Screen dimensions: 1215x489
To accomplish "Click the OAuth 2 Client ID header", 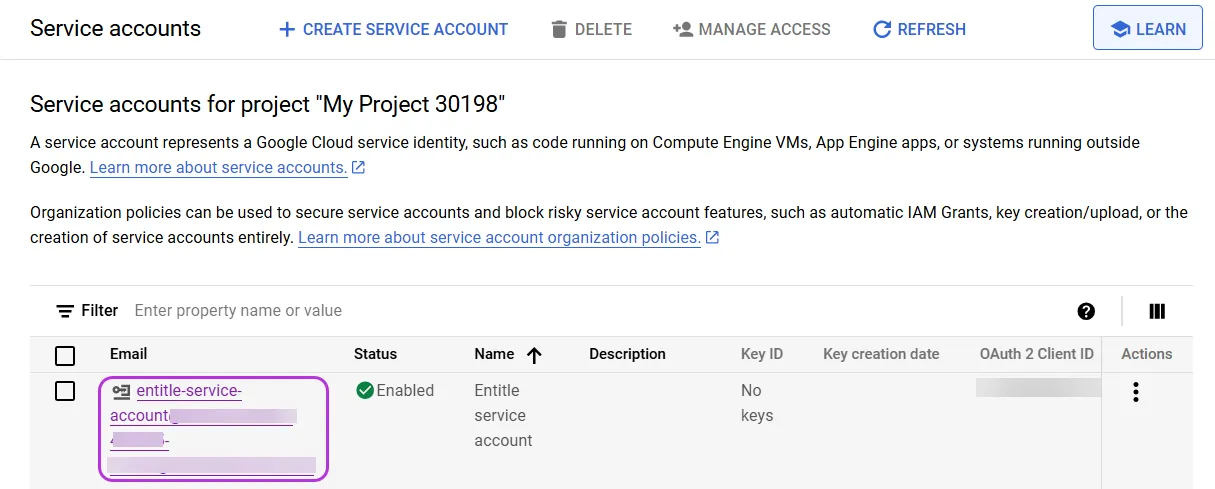I will tap(1037, 354).
